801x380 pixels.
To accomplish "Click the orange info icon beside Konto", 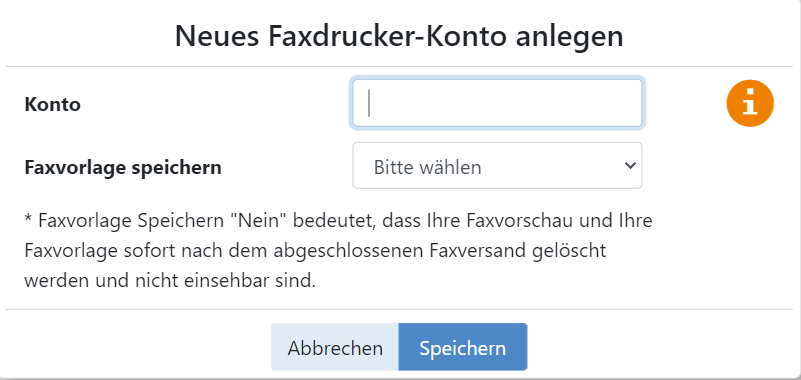I will pyautogui.click(x=750, y=104).
